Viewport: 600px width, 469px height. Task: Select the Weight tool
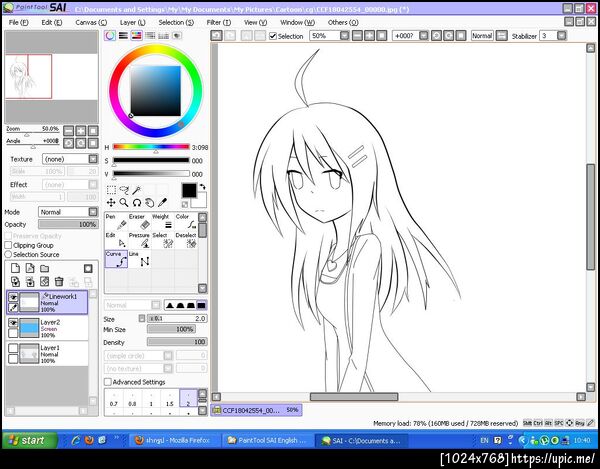point(163,221)
